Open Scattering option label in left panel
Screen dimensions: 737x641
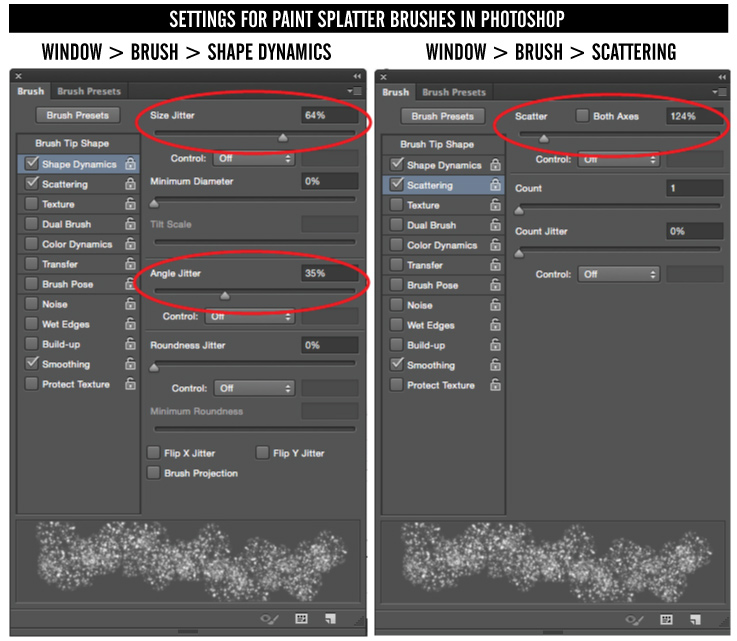coord(65,184)
